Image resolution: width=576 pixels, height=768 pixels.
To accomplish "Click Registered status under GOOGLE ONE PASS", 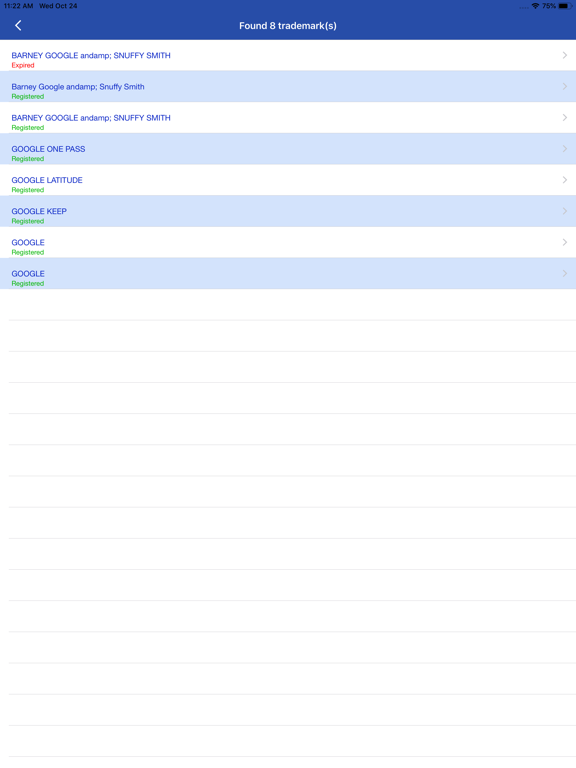I will (x=28, y=159).
